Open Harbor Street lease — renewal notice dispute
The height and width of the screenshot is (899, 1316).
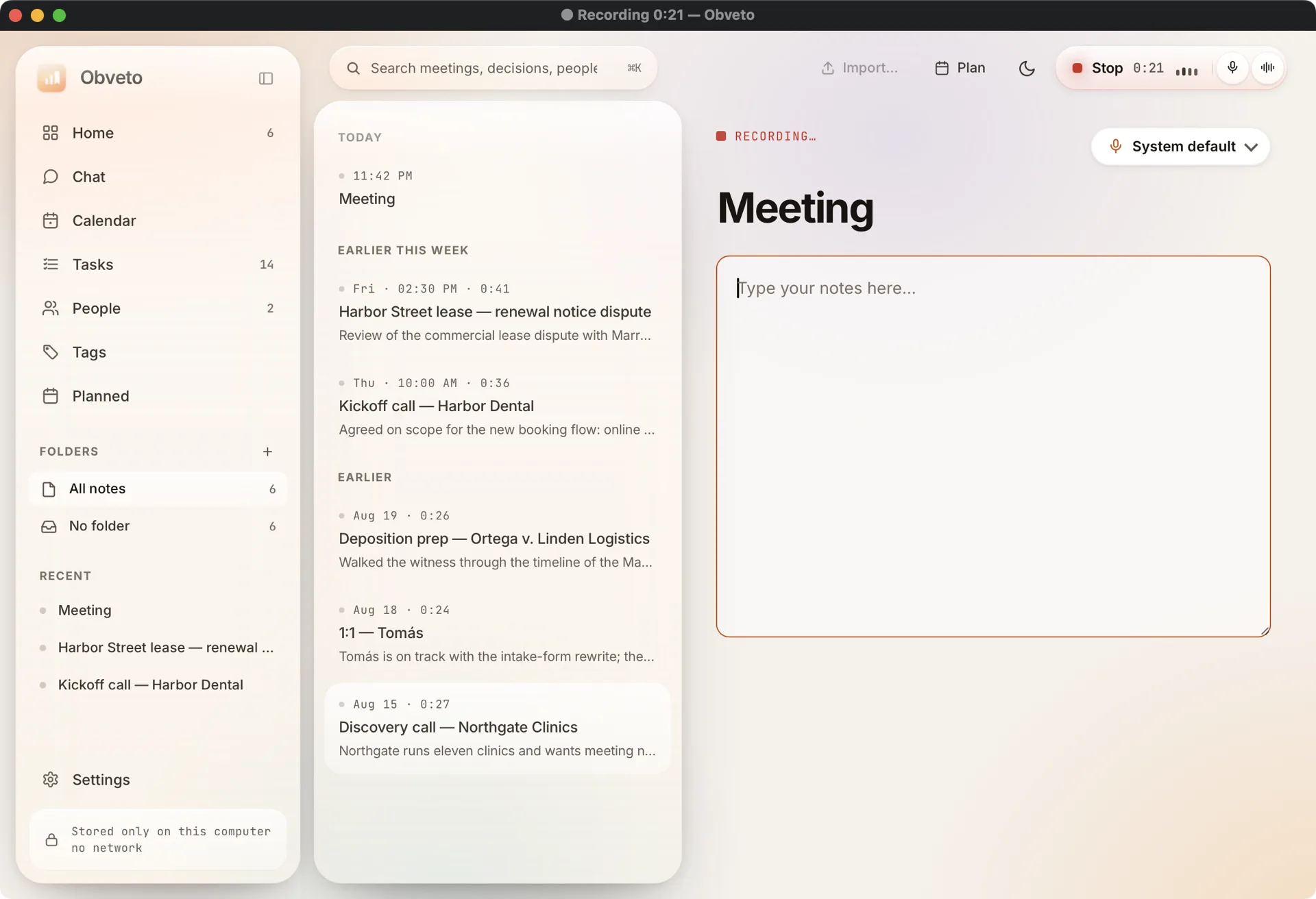pyautogui.click(x=498, y=312)
